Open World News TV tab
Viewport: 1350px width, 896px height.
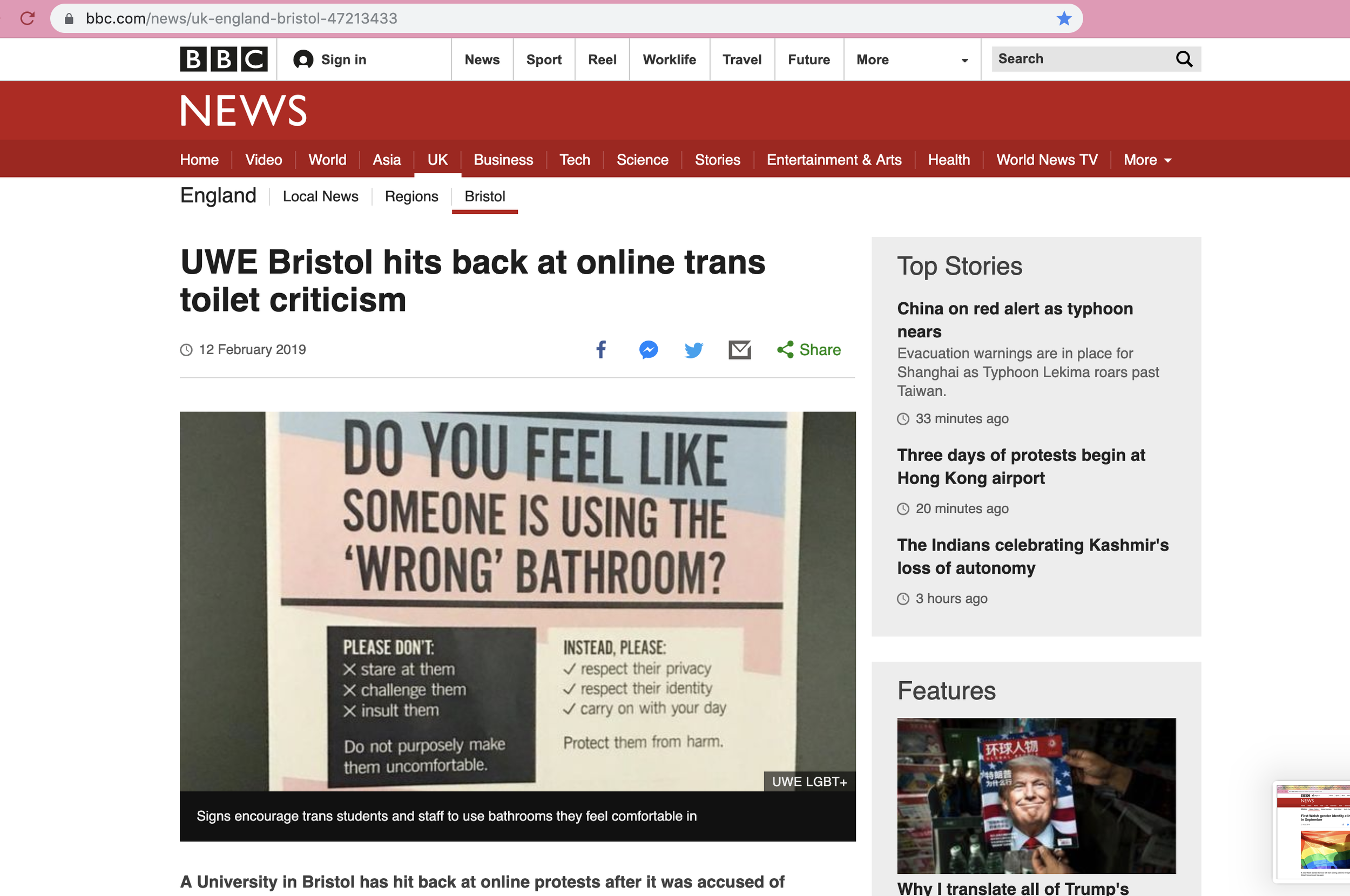coord(1047,159)
